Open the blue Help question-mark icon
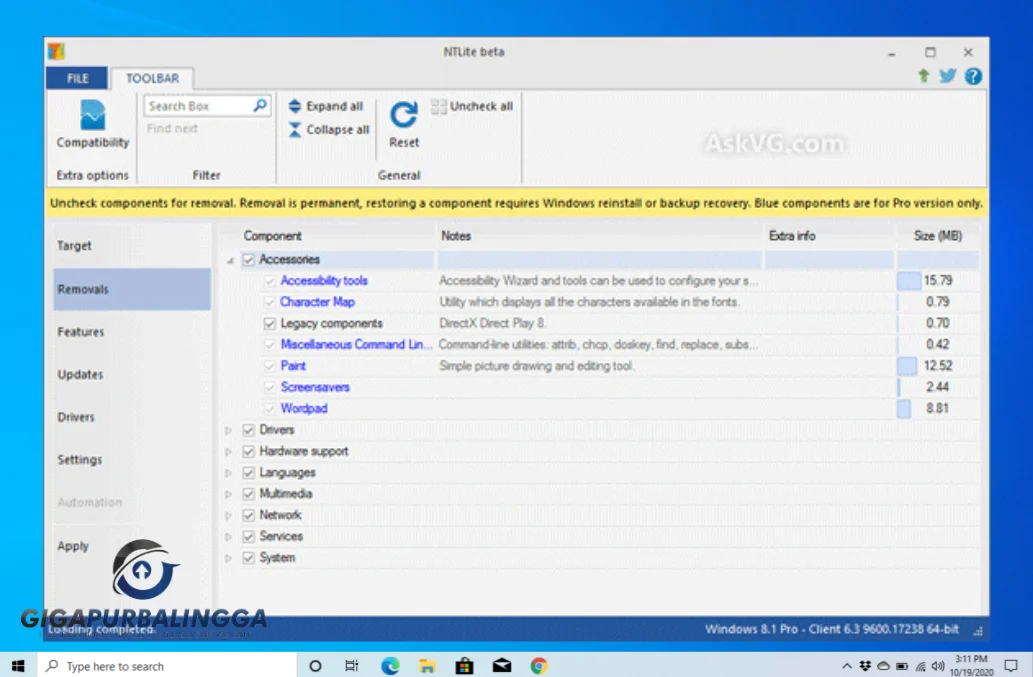This screenshot has width=1033, height=677. coord(973,76)
